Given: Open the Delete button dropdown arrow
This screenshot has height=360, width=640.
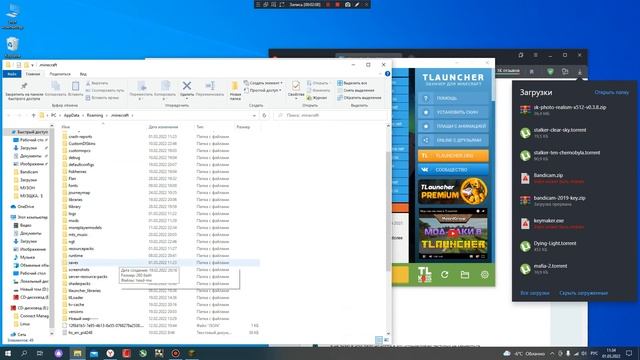Looking at the screenshot, I should [x=187, y=98].
